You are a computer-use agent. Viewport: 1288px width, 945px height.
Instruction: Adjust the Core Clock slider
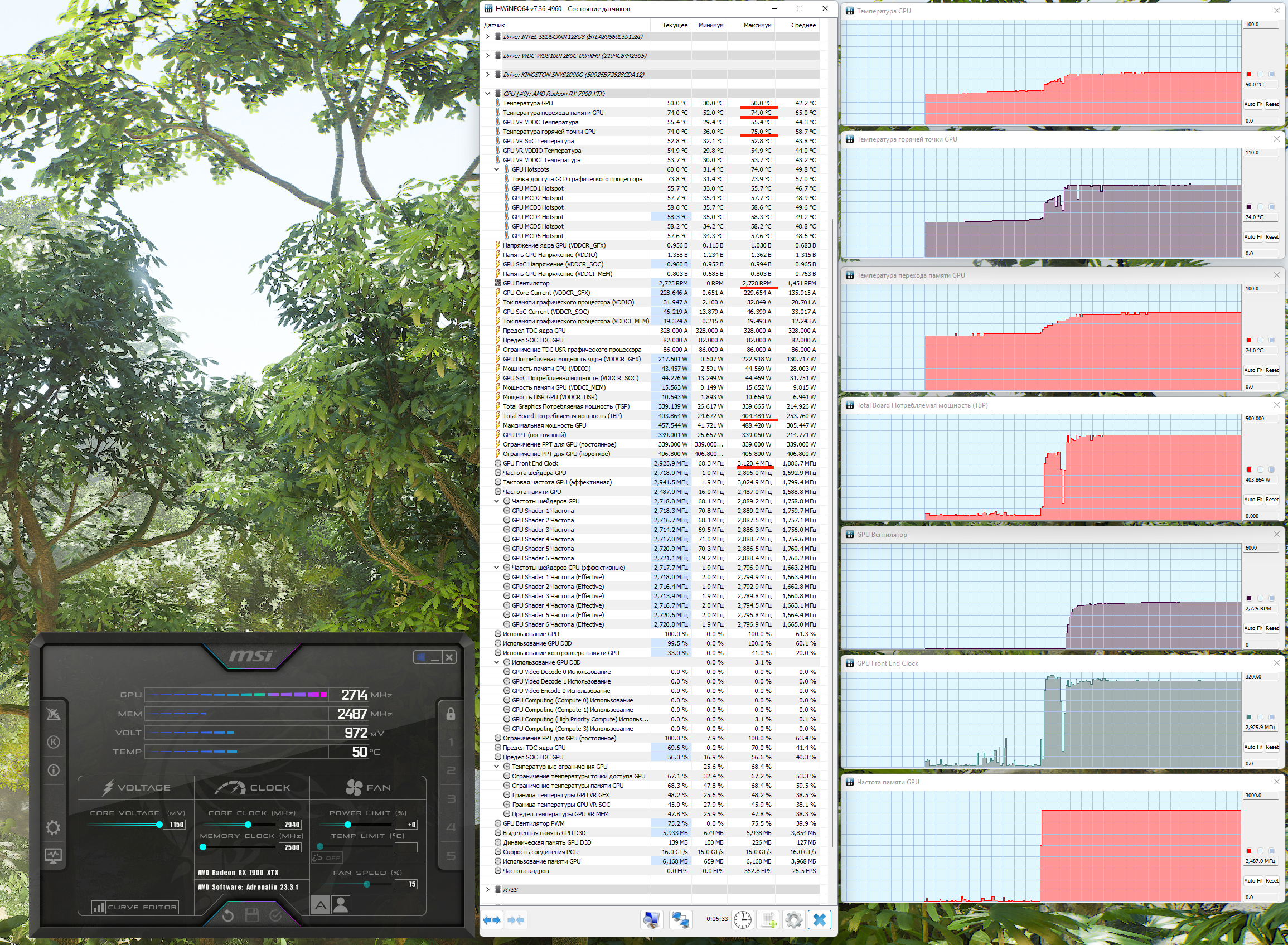point(248,825)
